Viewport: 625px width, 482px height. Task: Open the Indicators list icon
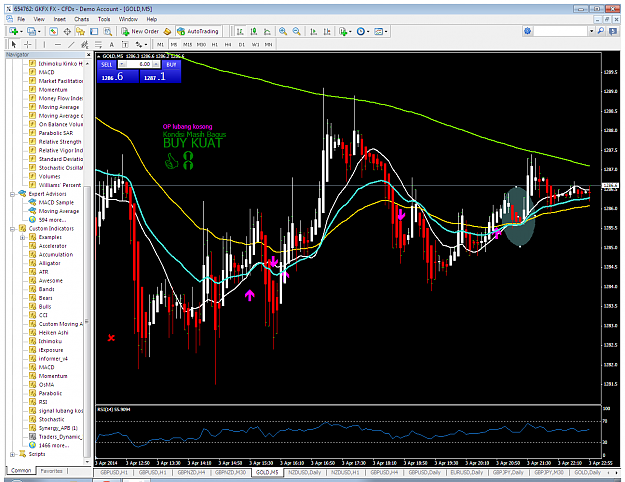[x=342, y=31]
